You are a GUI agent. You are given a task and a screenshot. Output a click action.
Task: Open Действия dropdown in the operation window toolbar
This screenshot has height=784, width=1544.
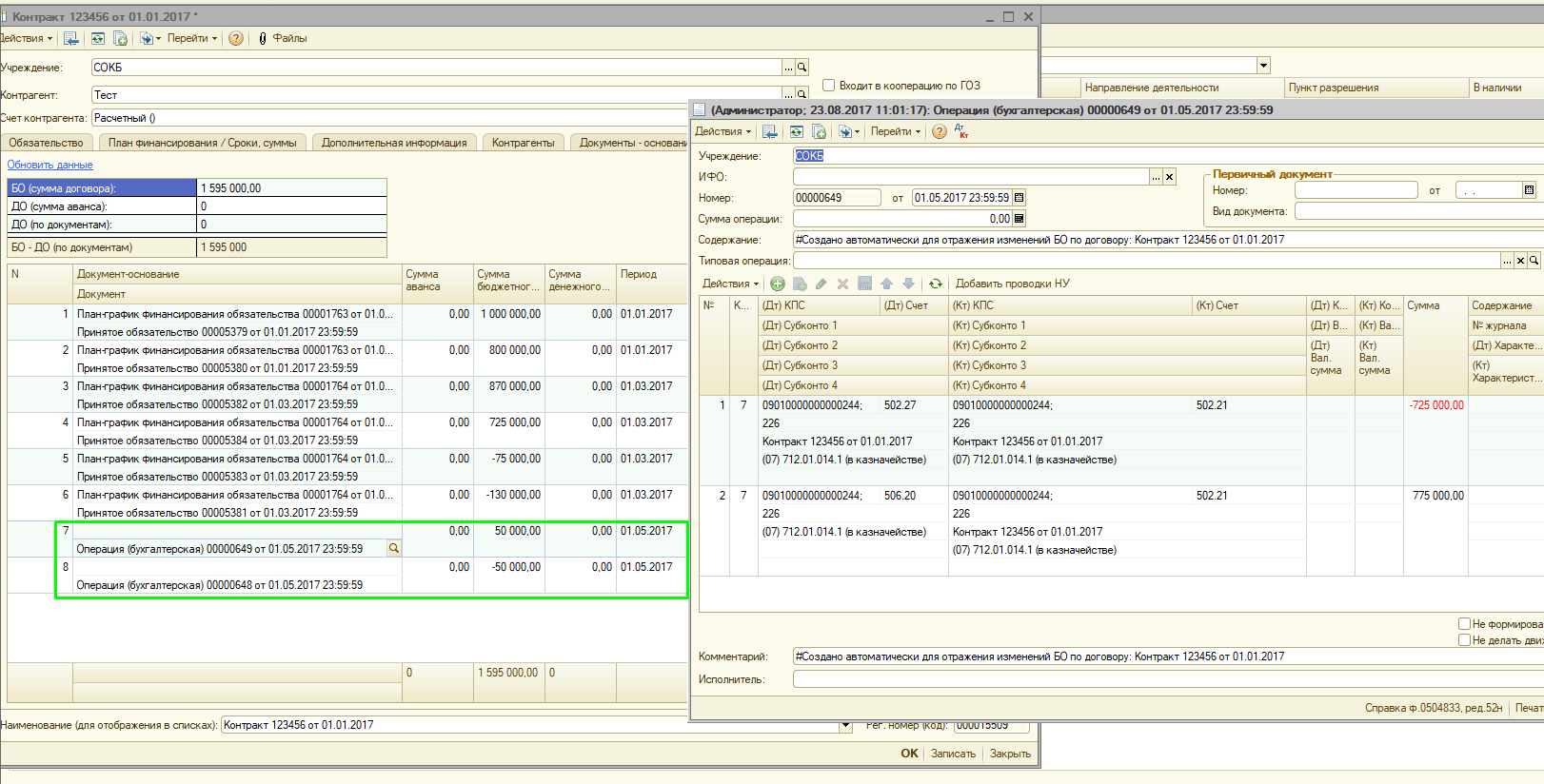723,131
